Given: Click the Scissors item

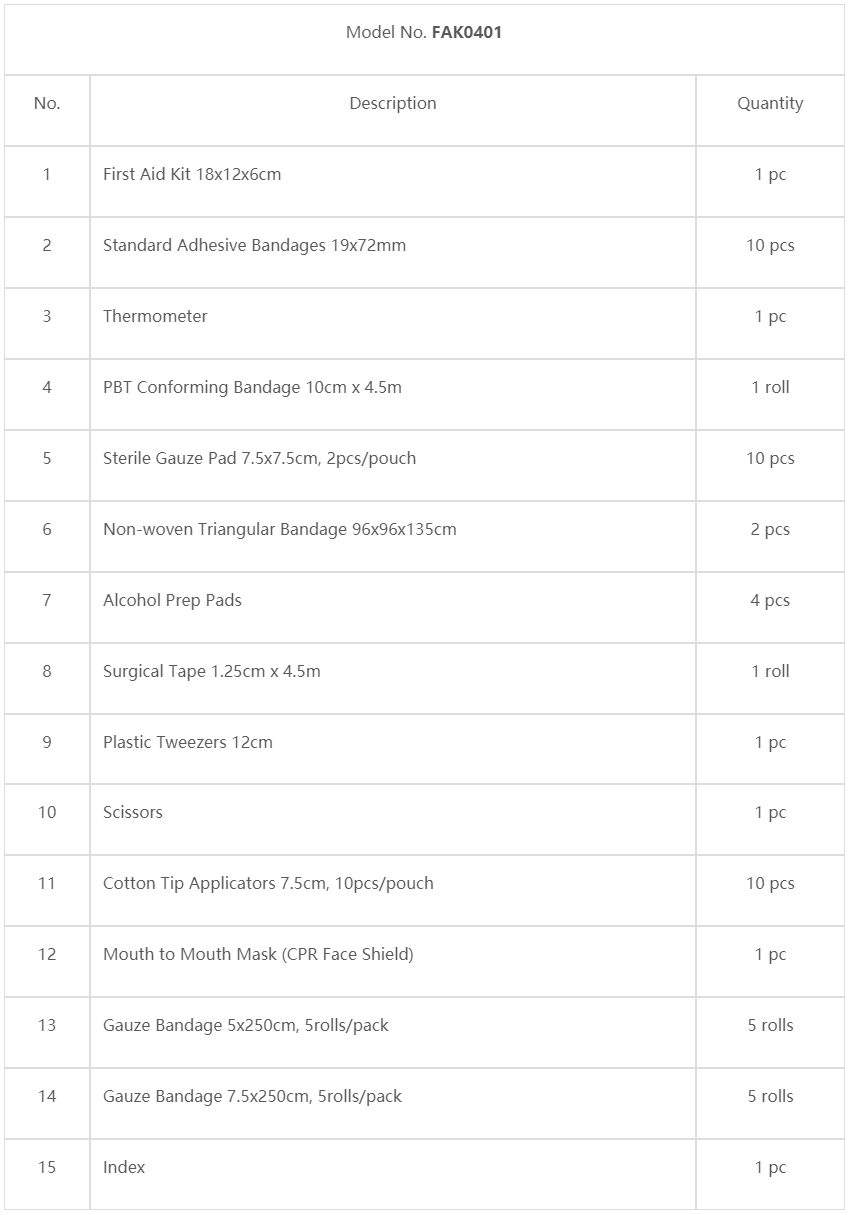Looking at the screenshot, I should click(133, 812).
